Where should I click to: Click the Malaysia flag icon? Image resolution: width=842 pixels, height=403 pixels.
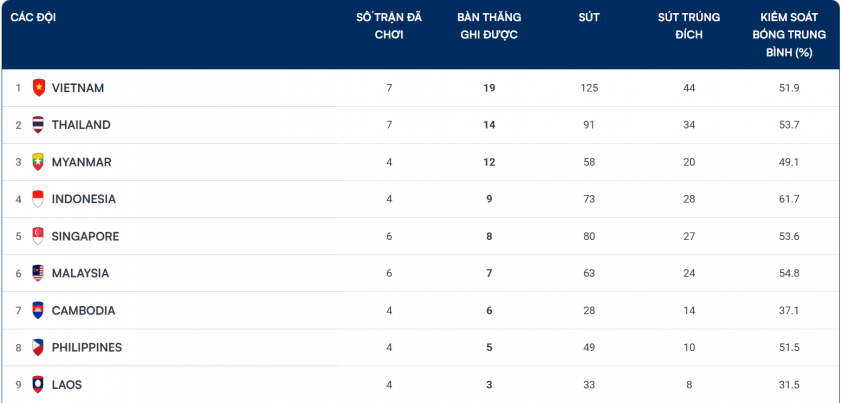coord(38,273)
